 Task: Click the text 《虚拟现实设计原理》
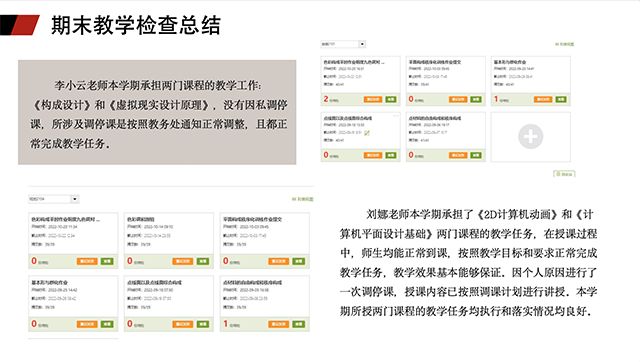pyautogui.click(x=161, y=105)
